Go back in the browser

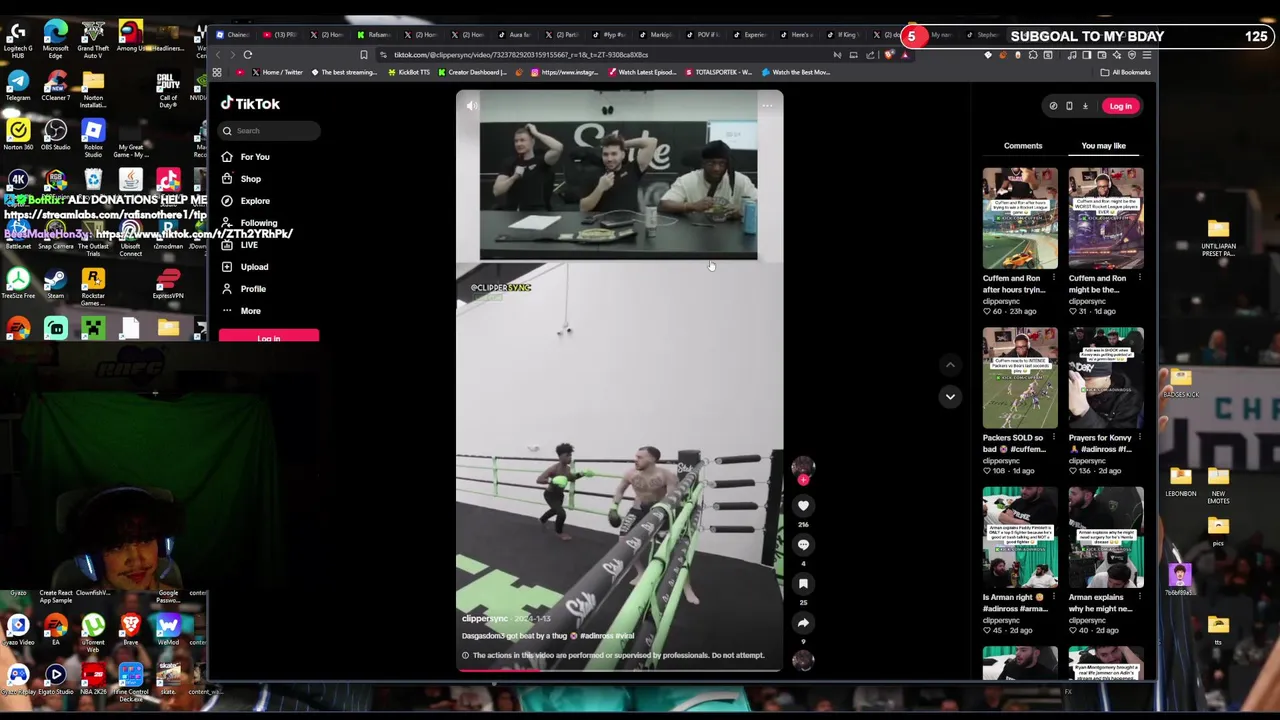pos(219,55)
